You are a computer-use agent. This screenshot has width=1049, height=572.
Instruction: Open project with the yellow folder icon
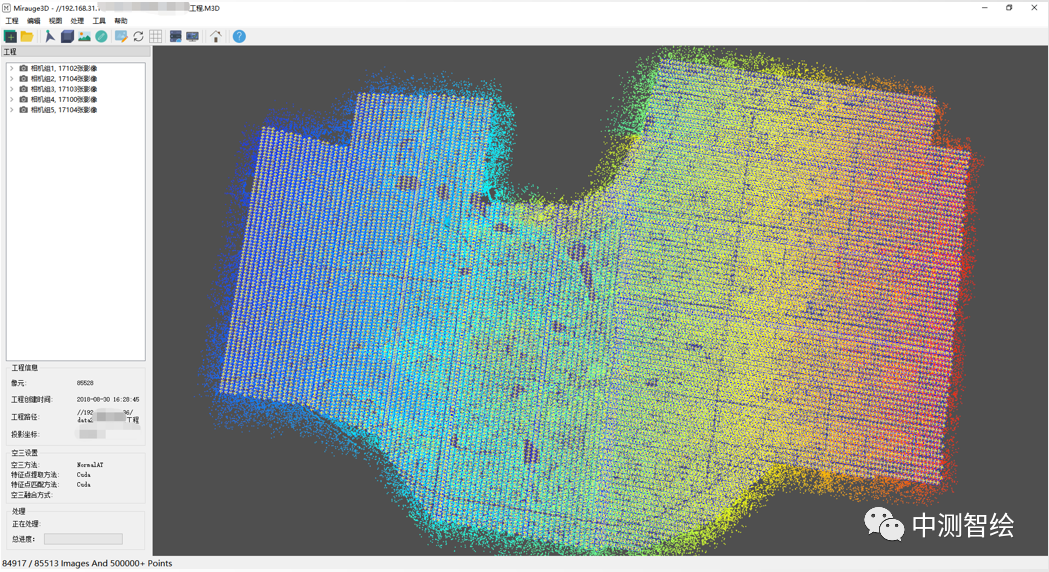coord(27,36)
